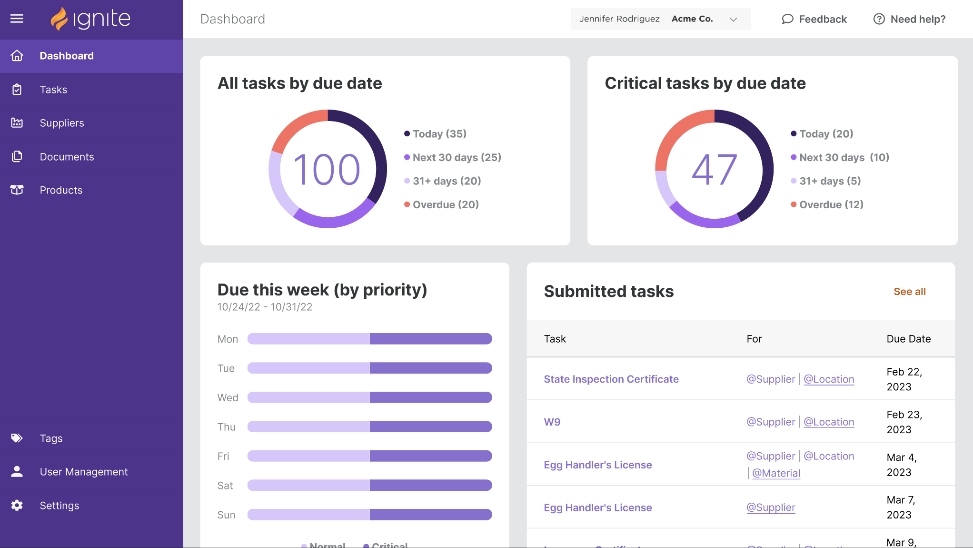Click the Dashboard home icon
Image resolution: width=973 pixels, height=548 pixels.
coord(17,56)
